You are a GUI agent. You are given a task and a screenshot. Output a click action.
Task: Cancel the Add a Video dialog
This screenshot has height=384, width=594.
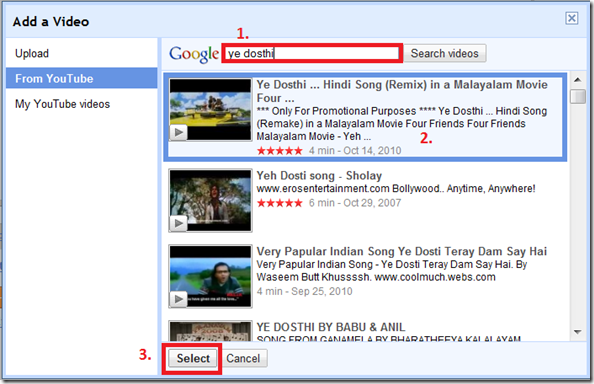(243, 358)
